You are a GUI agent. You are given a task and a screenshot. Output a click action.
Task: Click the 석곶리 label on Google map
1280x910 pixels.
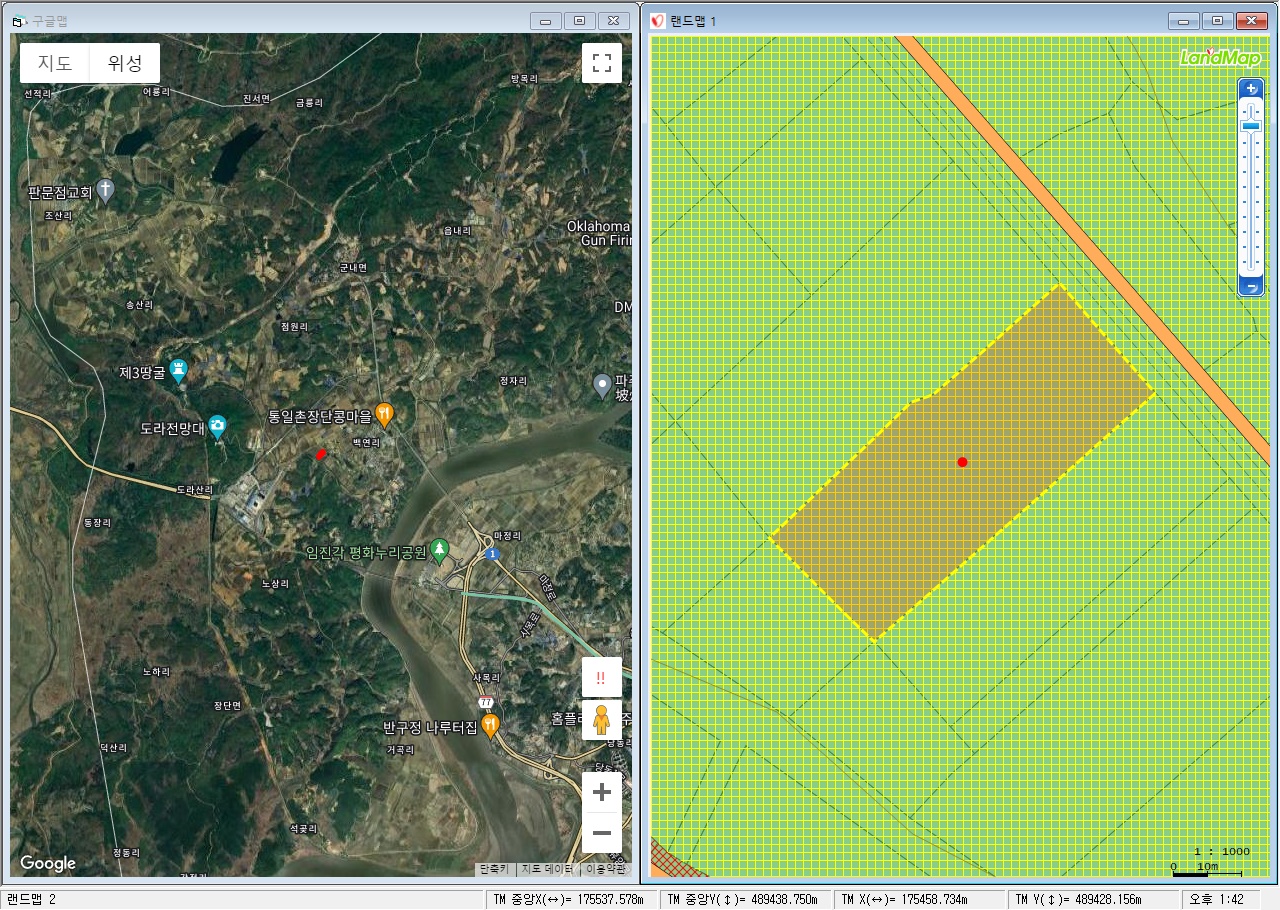(303, 829)
